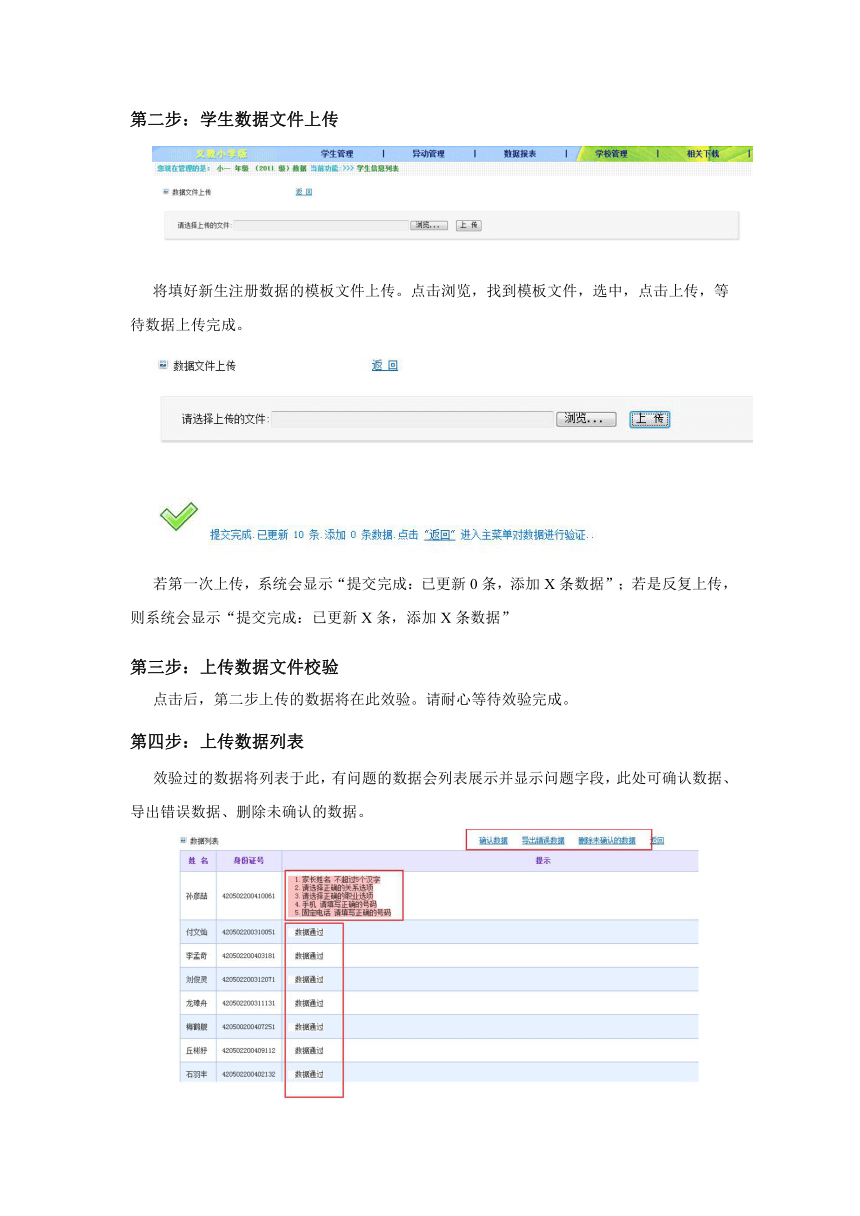Screen dimensions: 860x1216
Task: Click 数据通过 in the 420502200312071 row
Action: (308, 980)
